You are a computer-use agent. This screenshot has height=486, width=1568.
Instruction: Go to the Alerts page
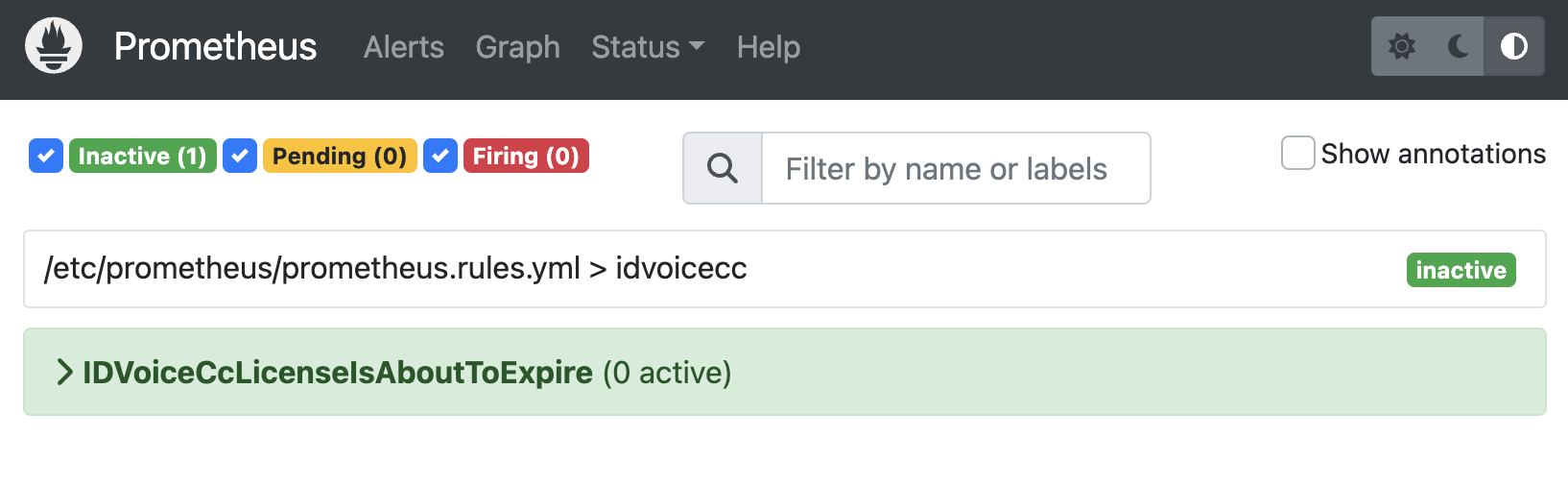(404, 47)
